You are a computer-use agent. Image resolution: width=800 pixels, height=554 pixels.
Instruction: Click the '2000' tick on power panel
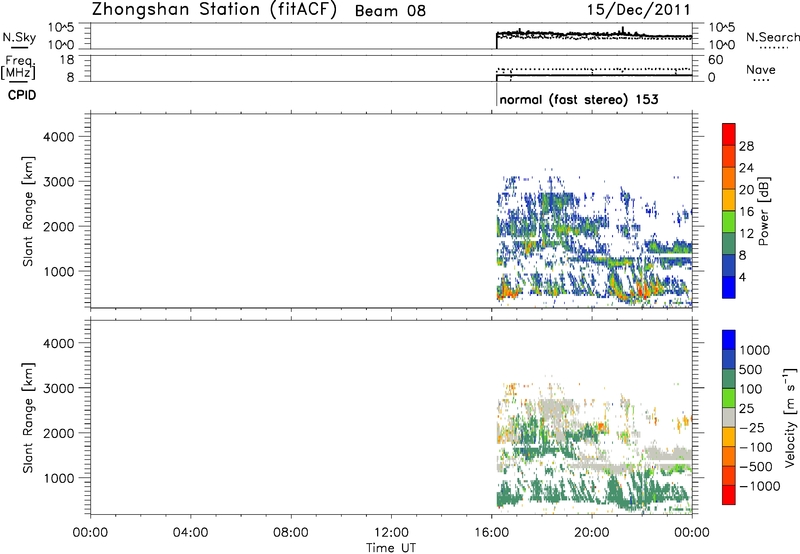tap(58, 226)
